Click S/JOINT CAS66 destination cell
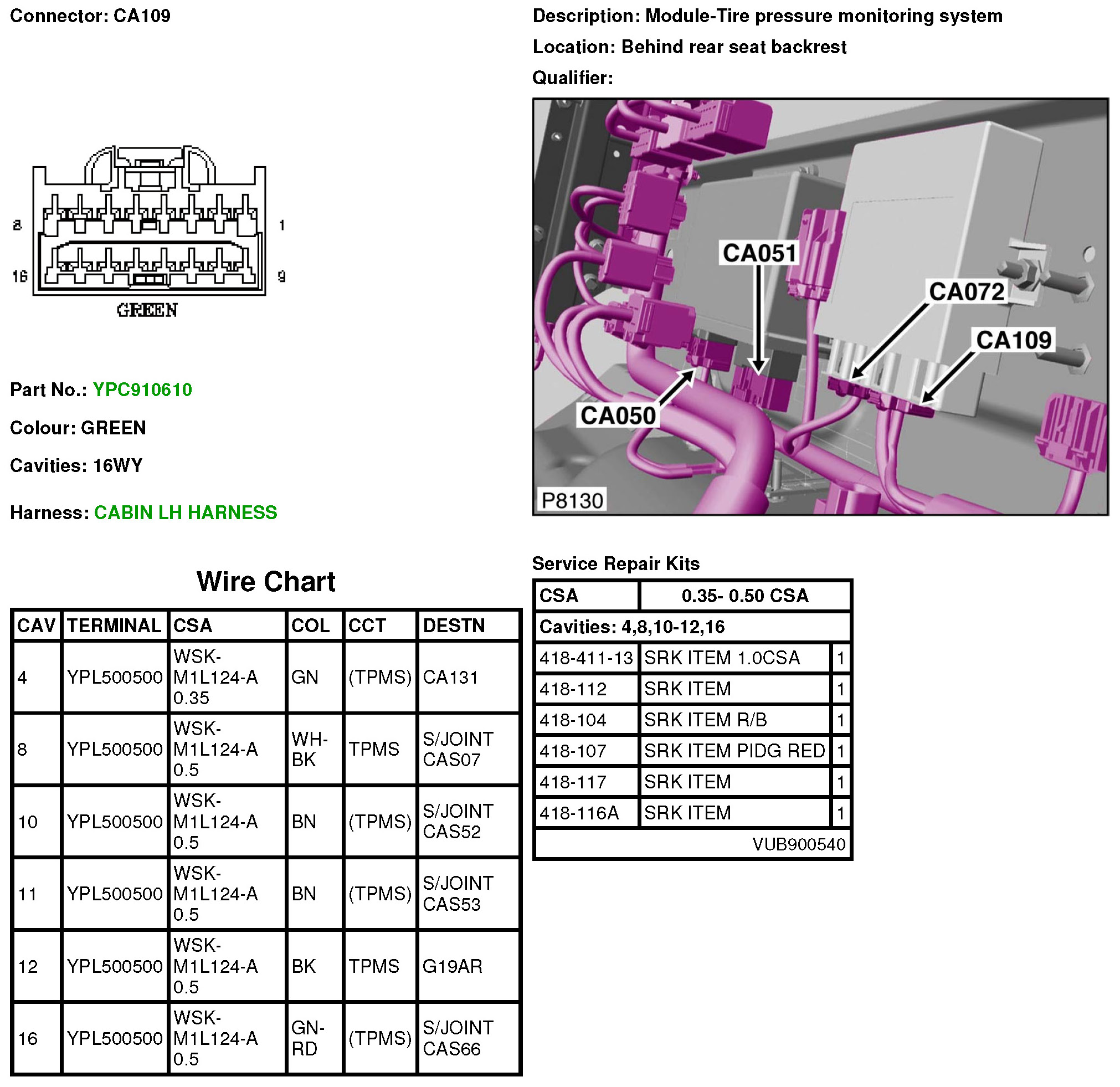 click(x=458, y=1038)
